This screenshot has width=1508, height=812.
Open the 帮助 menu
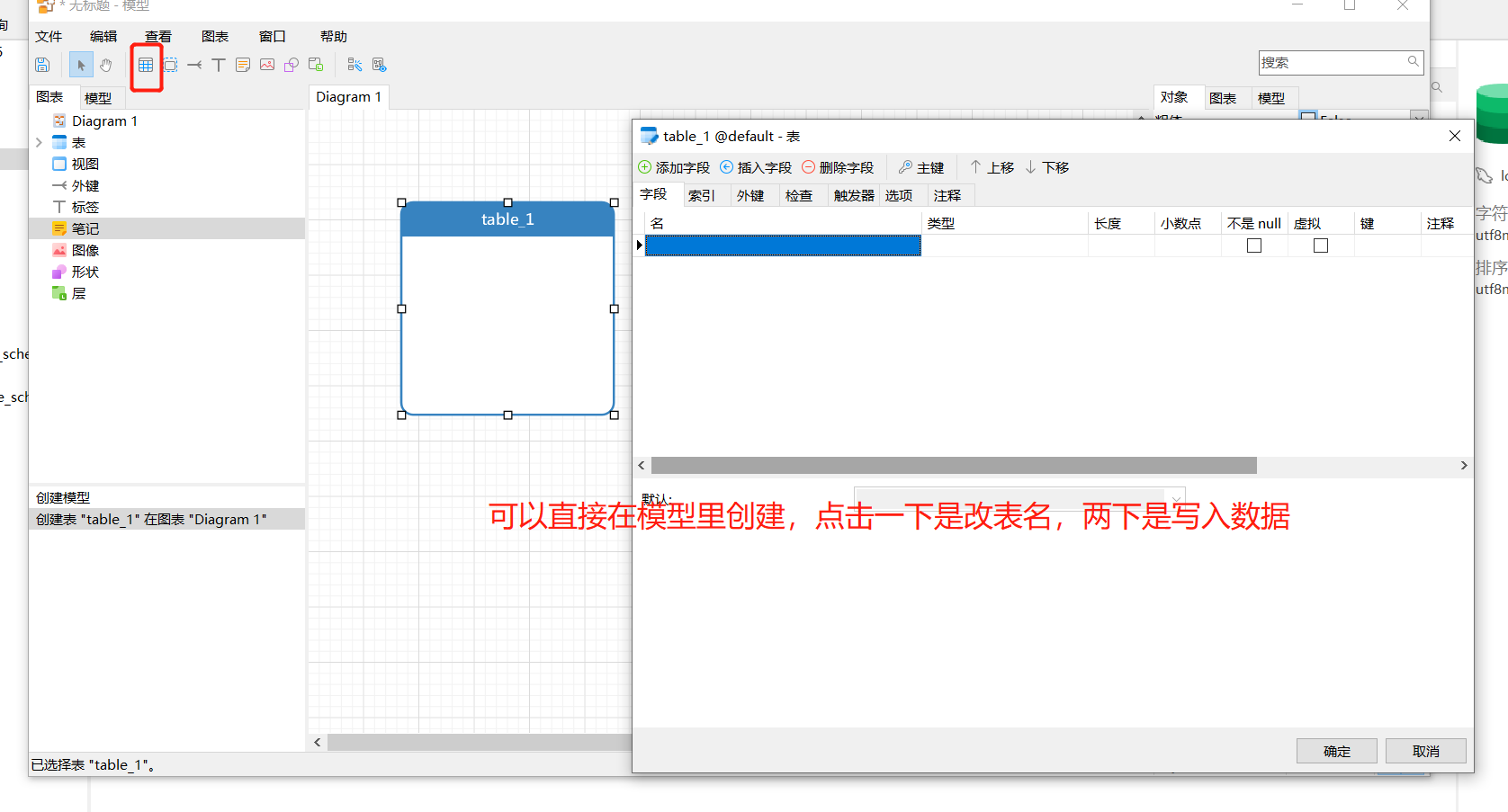[334, 37]
